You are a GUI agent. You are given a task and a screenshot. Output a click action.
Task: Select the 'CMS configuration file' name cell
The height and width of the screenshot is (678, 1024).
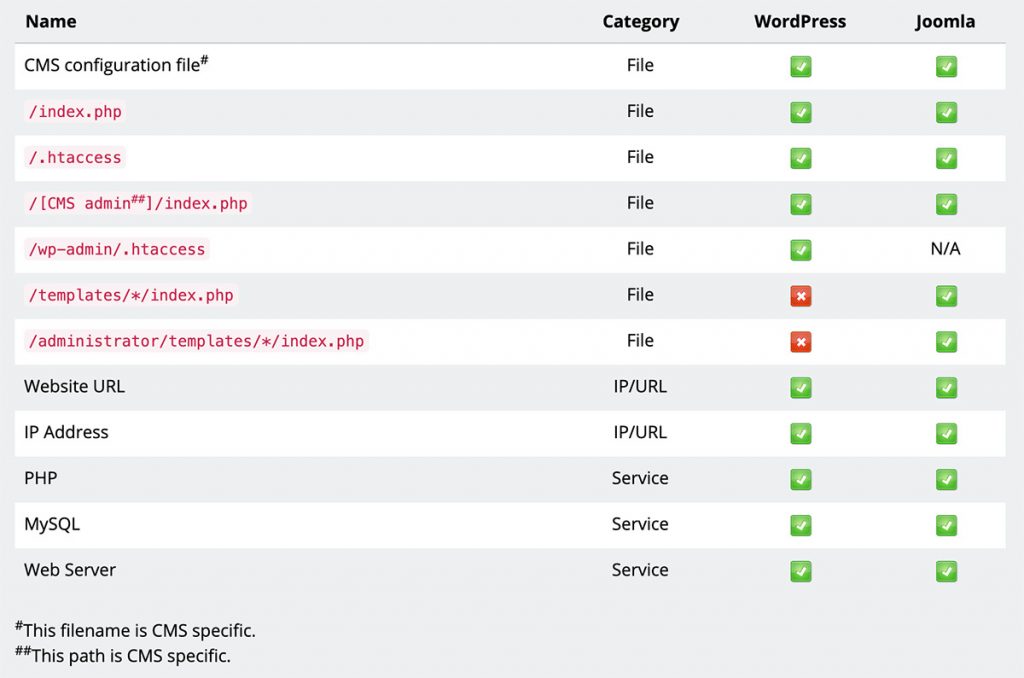[x=116, y=65]
